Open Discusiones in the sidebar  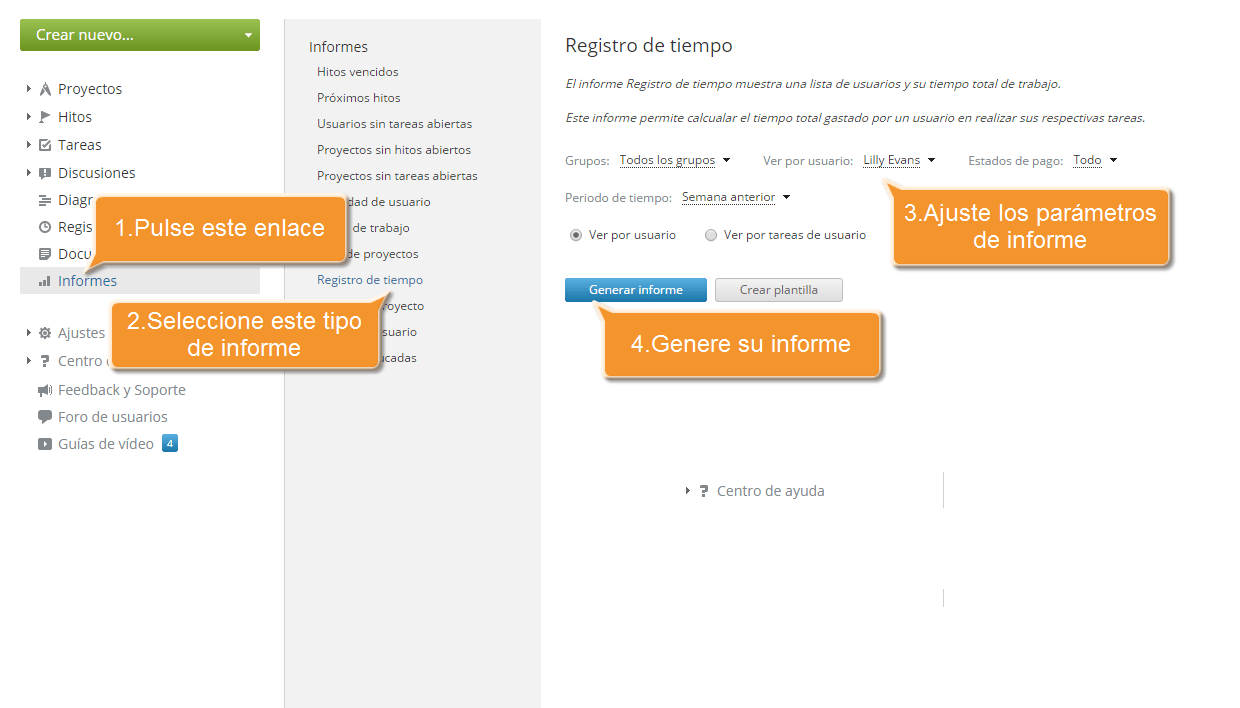click(x=97, y=173)
